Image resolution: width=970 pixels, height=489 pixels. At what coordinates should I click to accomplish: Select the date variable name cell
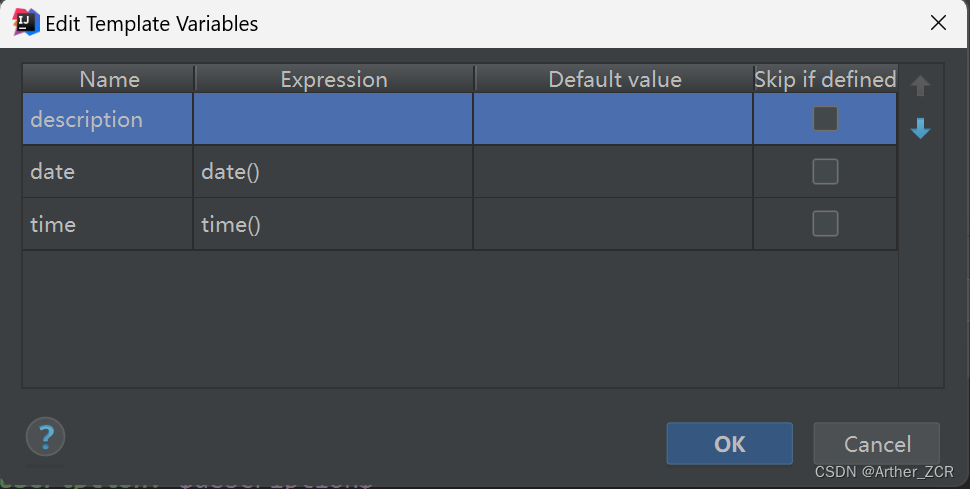click(108, 171)
